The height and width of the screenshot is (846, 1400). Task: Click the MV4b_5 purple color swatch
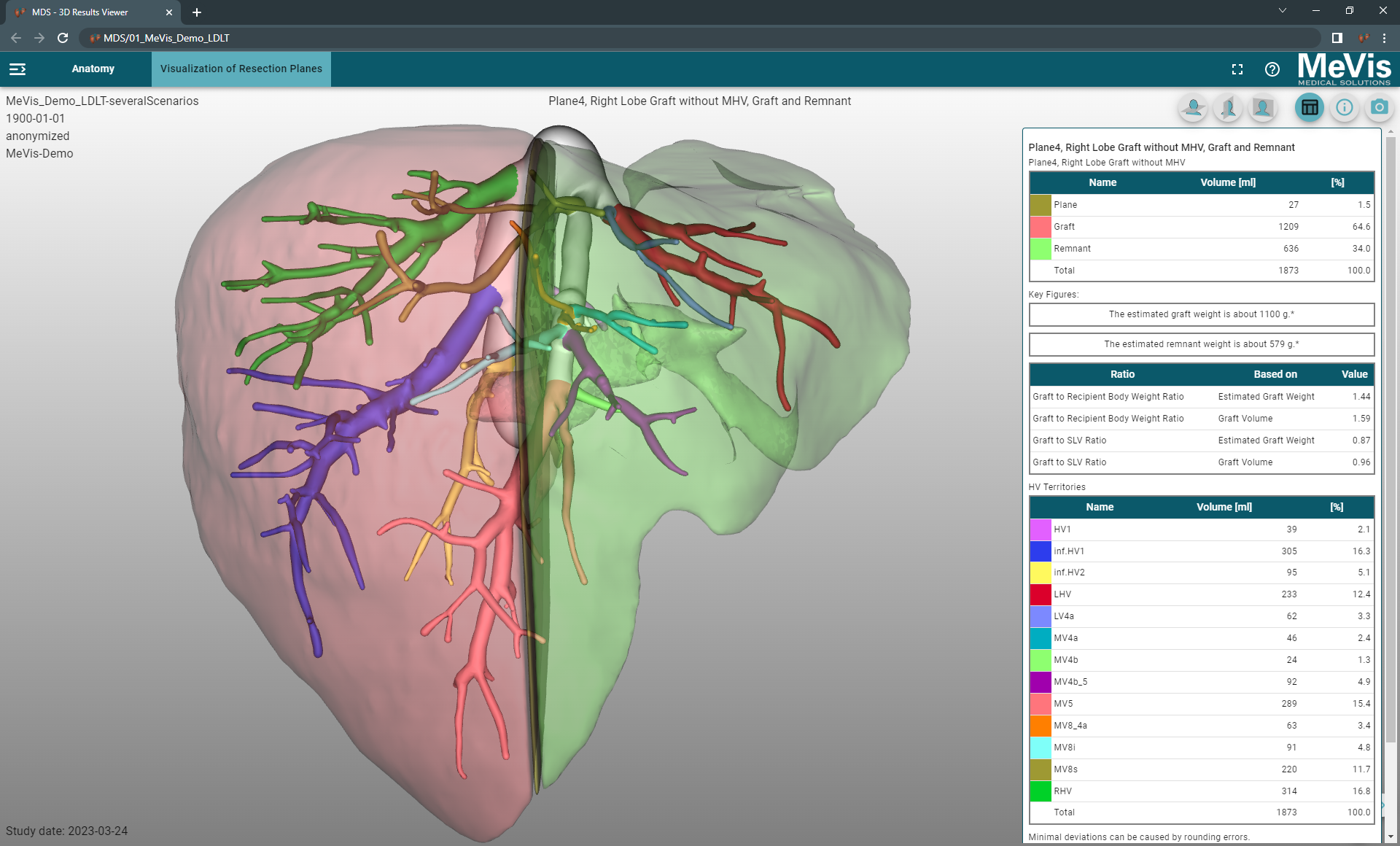pos(1041,682)
